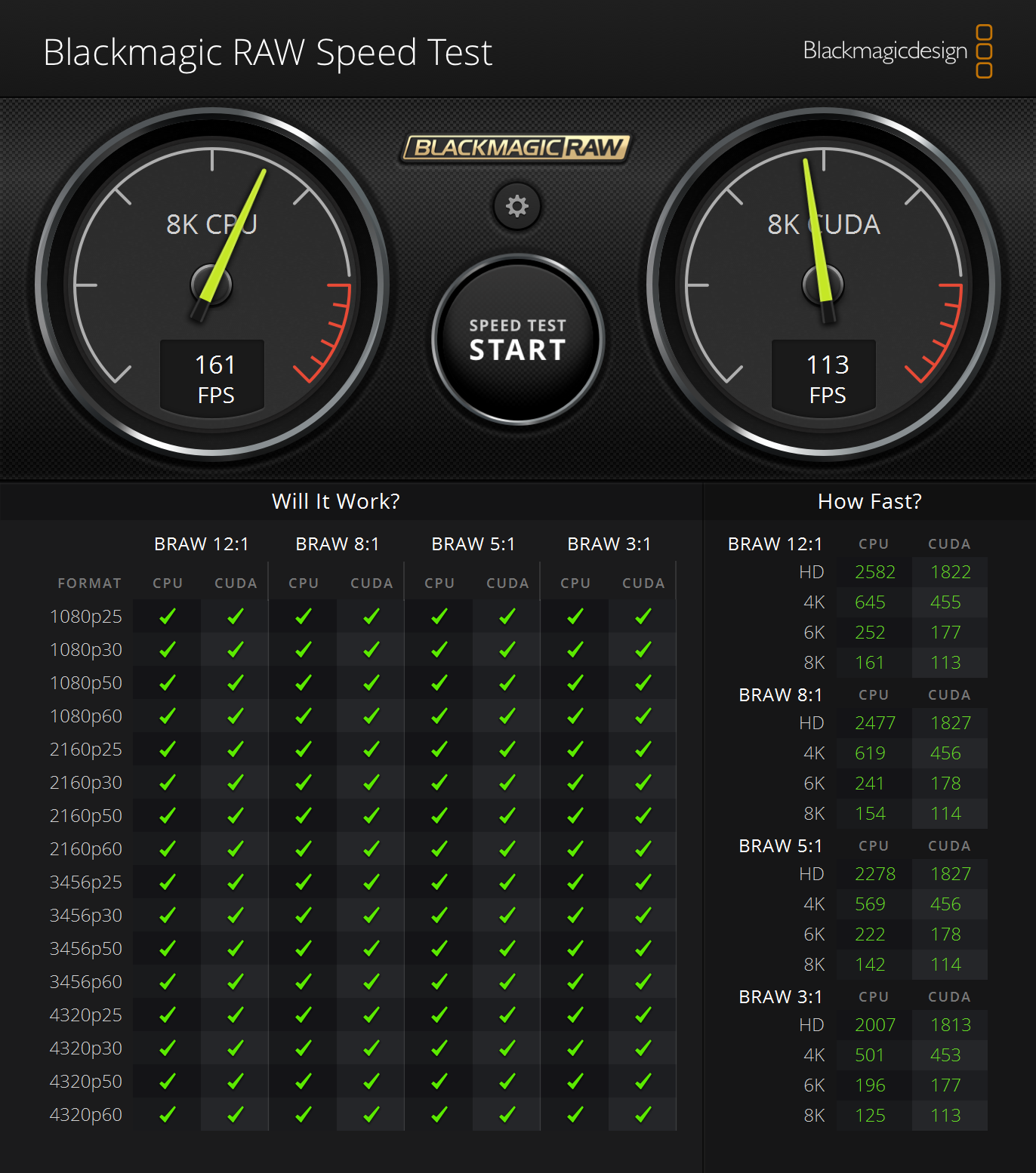Click the How Fast? header
This screenshot has width=1036, height=1173.
coord(870,501)
